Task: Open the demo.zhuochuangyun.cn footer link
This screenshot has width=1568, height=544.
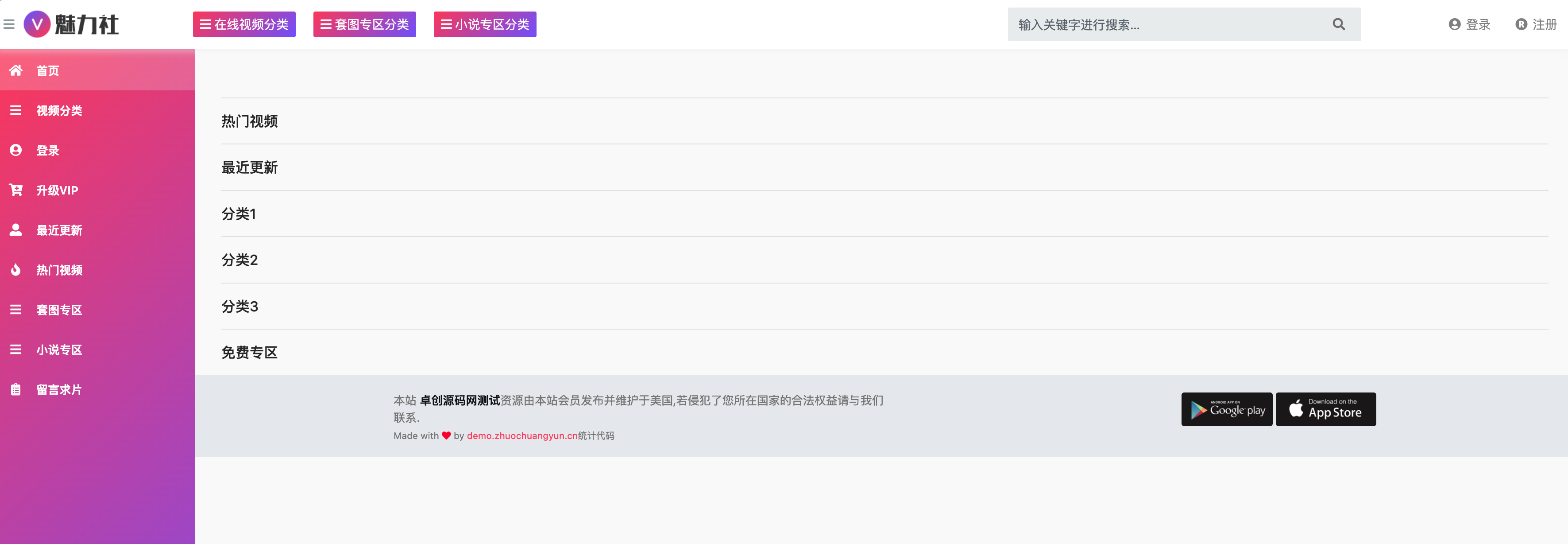Action: pyautogui.click(x=521, y=435)
